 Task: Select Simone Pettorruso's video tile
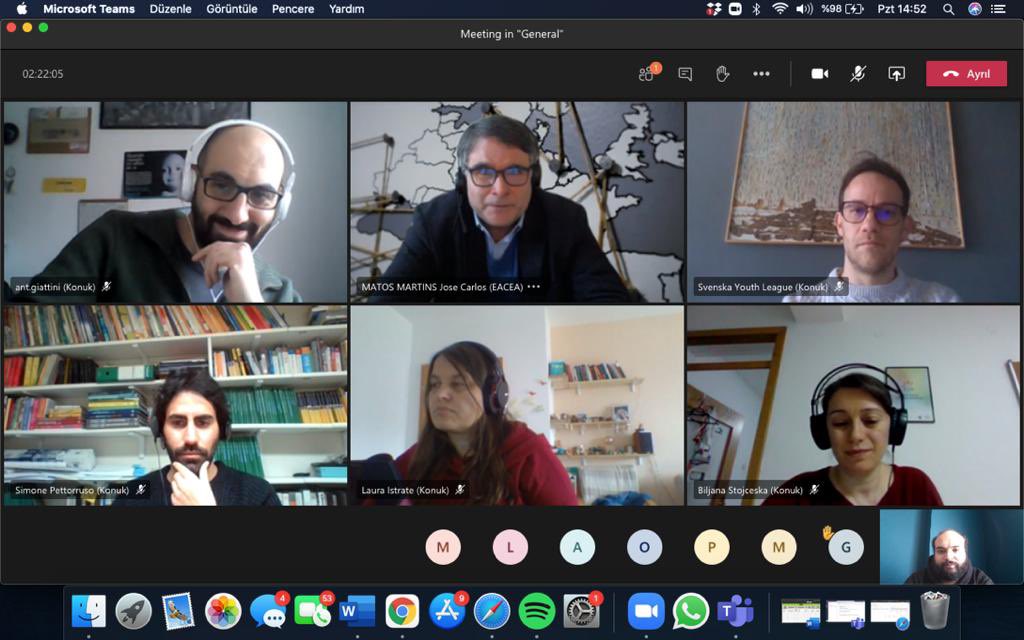pos(176,405)
